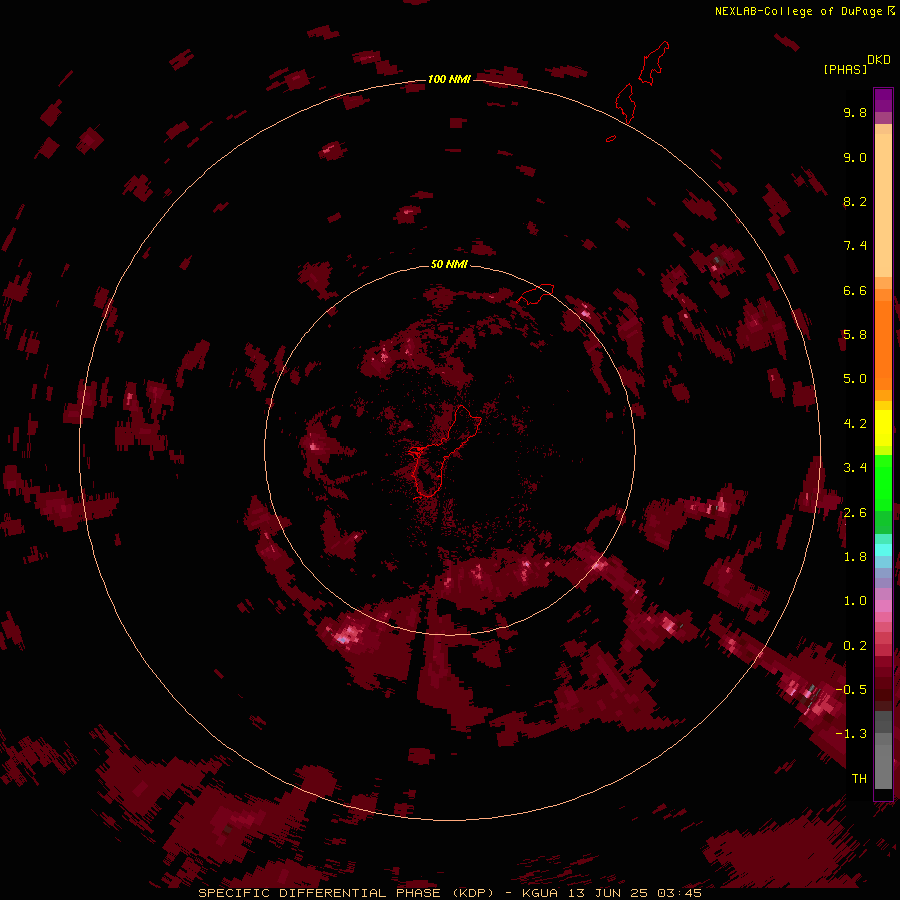Image resolution: width=900 pixels, height=900 pixels.
Task: Click the 4.2 value on the color scale
Action: click(x=855, y=424)
